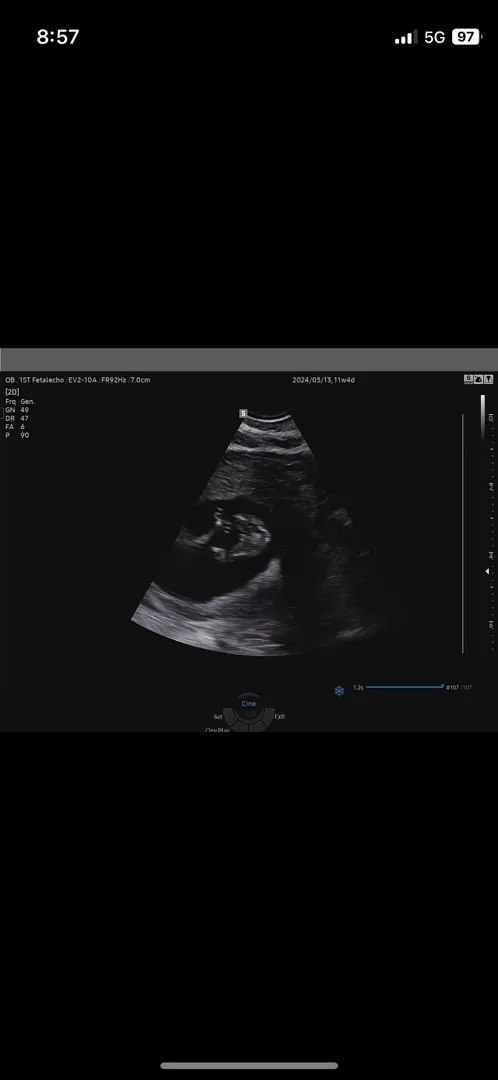The height and width of the screenshot is (1080, 498).
Task: Tap the cellular signal bars icon
Action: coord(406,38)
